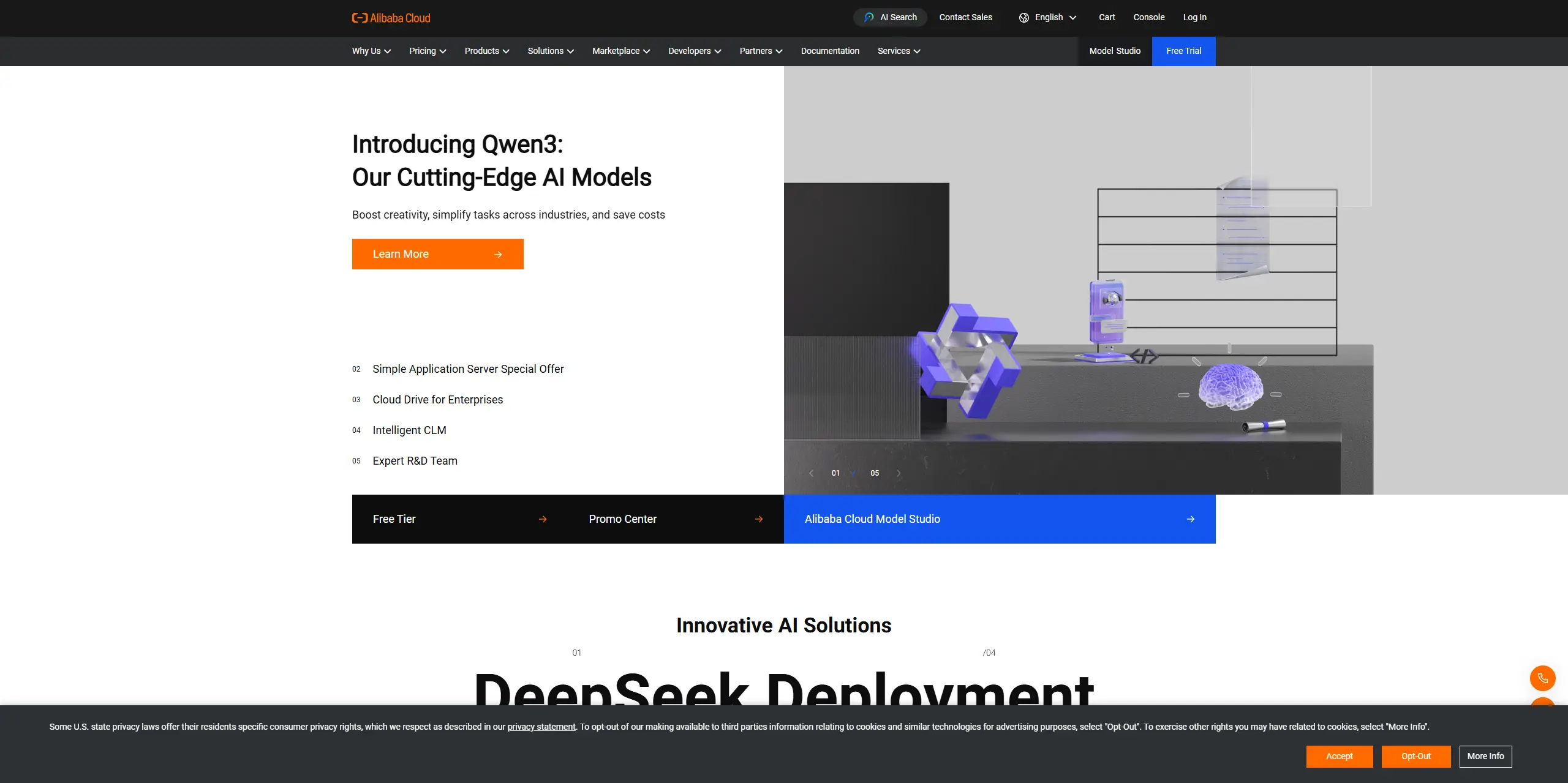Expand the Why Us menu
The width and height of the screenshot is (1568, 783).
point(371,51)
